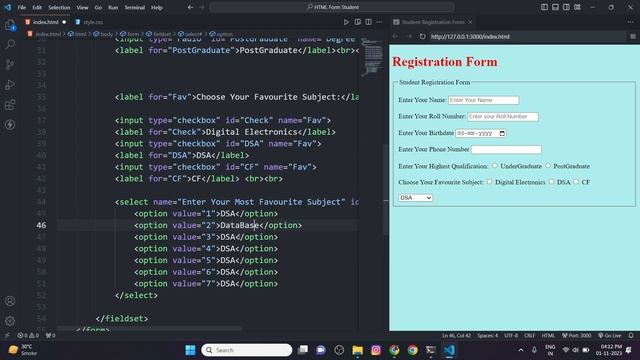Click Go Live in status bar
The width and height of the screenshot is (640, 360).
(610, 336)
